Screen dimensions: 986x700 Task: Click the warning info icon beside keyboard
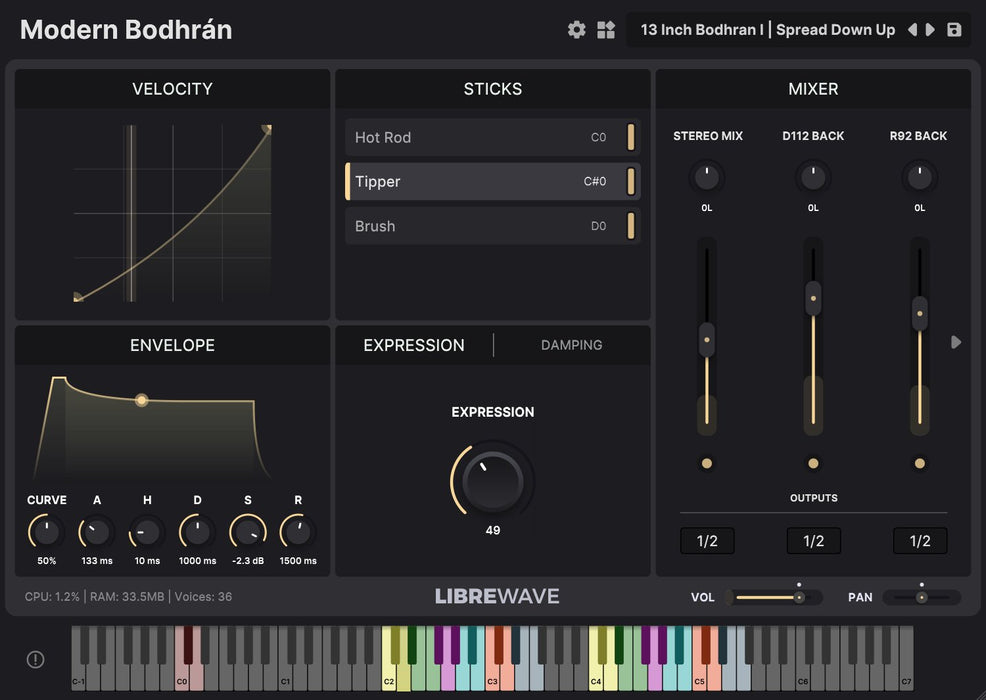pyautogui.click(x=35, y=659)
